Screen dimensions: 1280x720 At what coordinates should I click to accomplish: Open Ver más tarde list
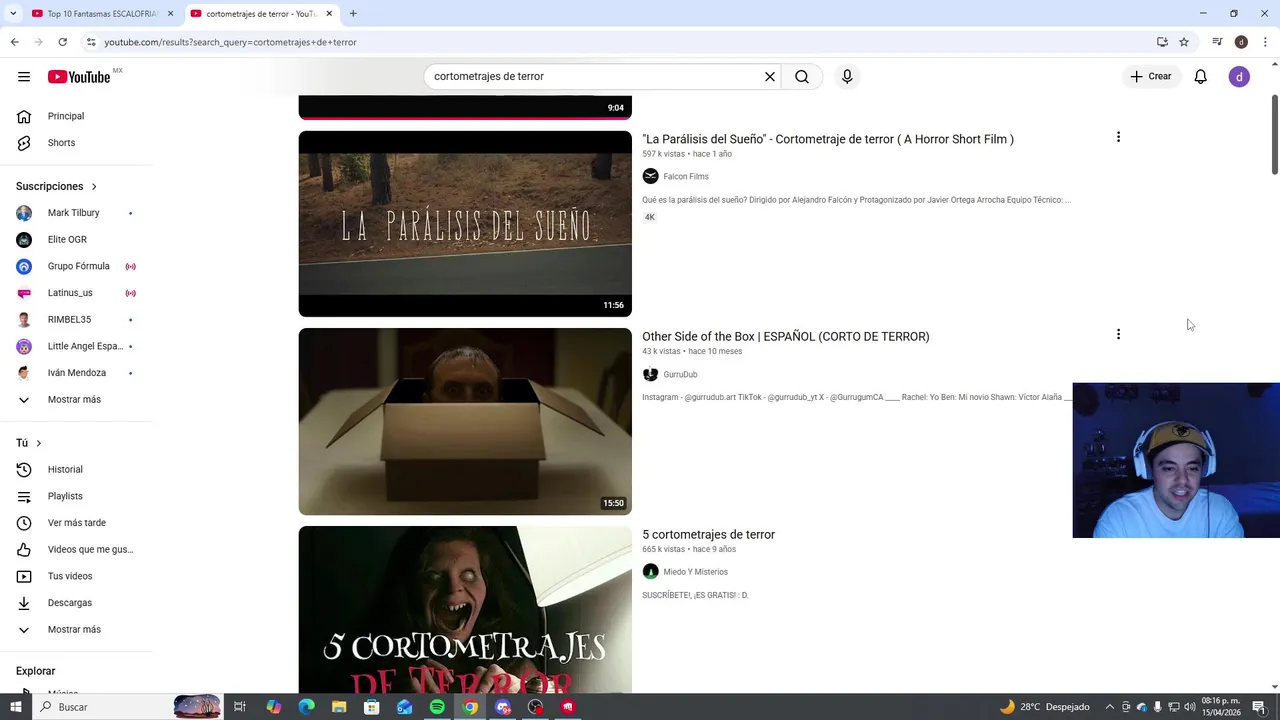[76, 523]
